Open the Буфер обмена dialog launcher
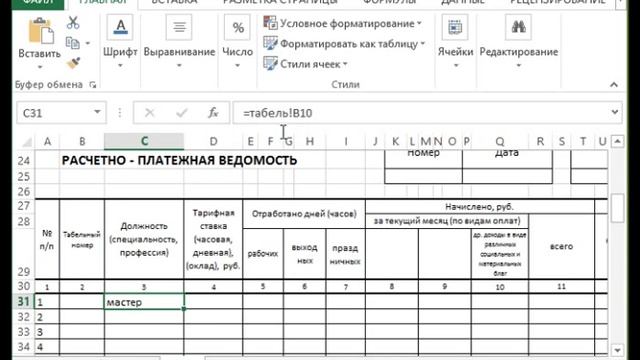This screenshot has width=640, height=360. (x=93, y=85)
